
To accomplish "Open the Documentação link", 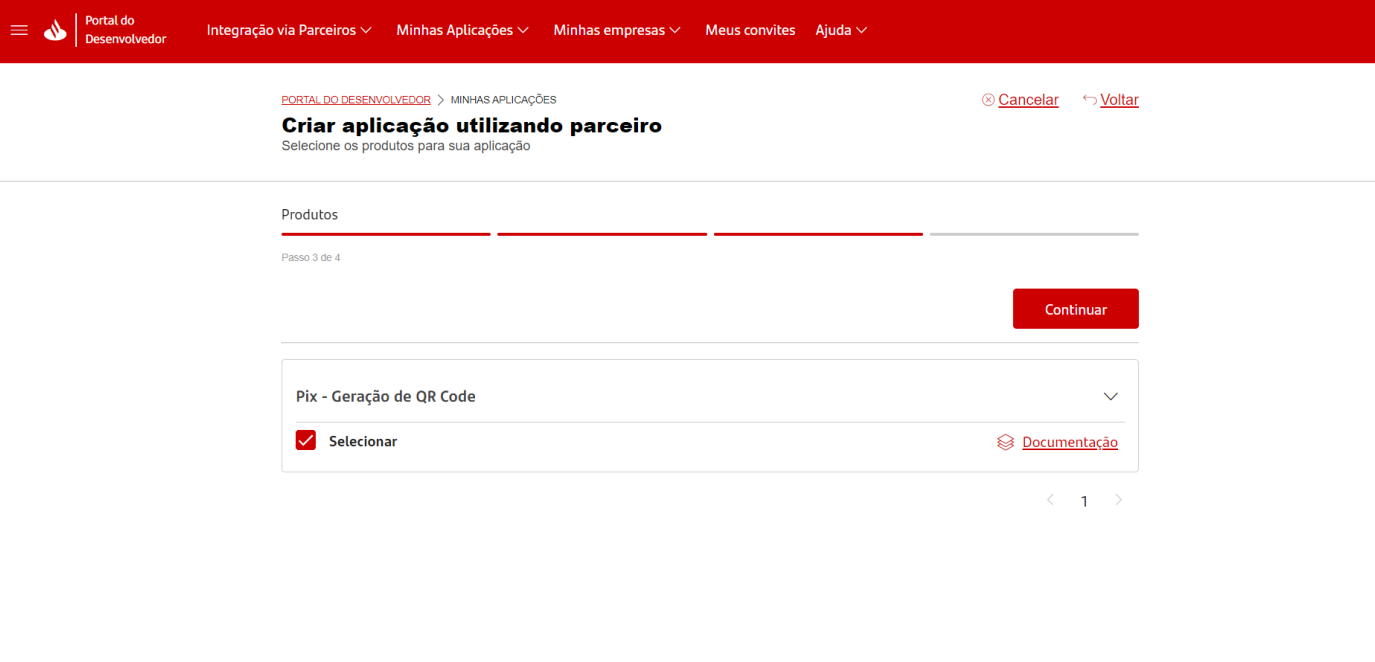I will click(1069, 442).
